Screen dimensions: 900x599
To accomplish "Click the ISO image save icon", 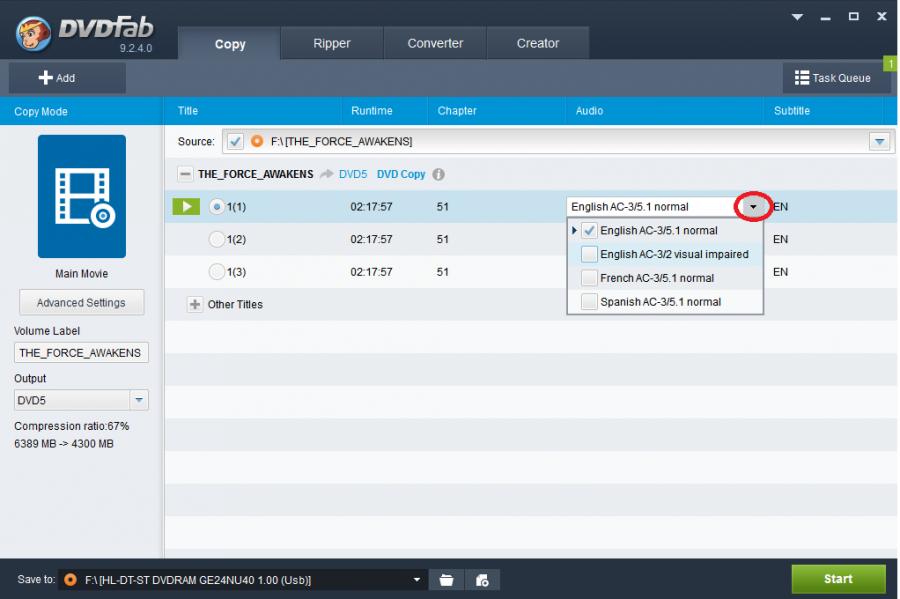I will pyautogui.click(x=482, y=580).
